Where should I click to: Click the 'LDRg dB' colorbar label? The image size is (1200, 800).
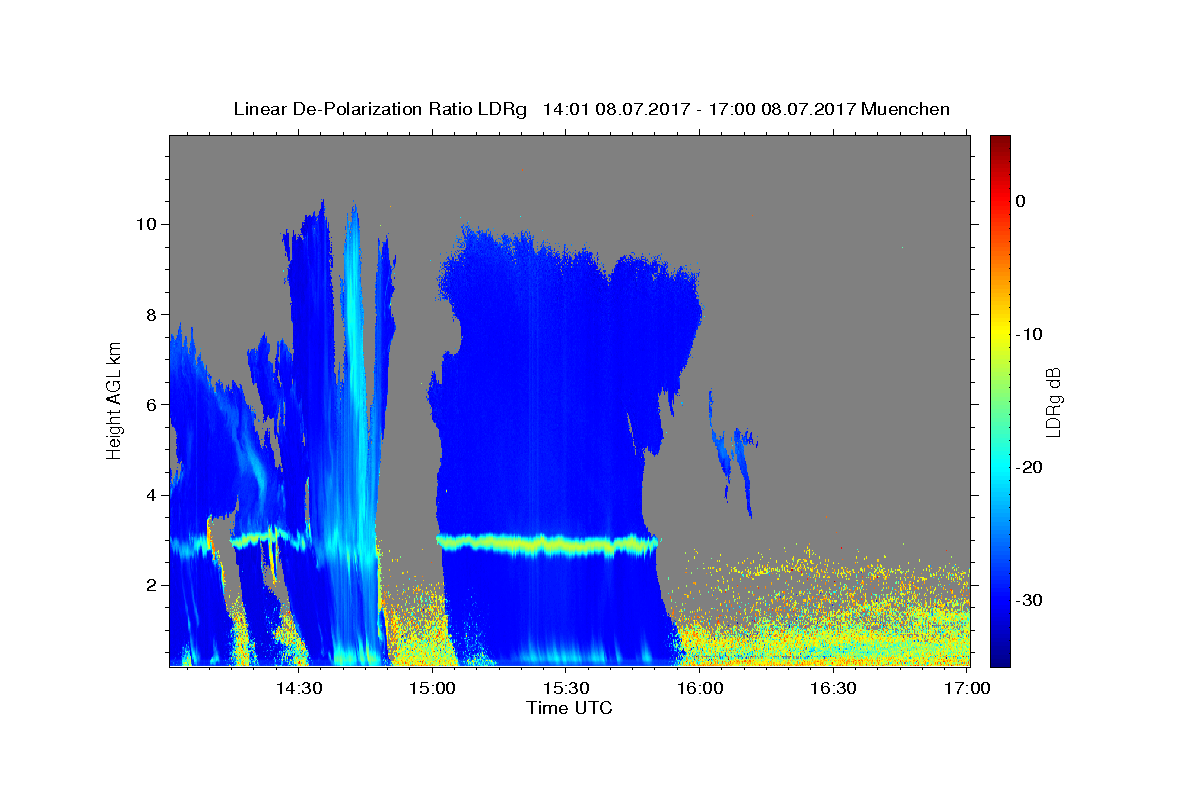(x=1053, y=401)
